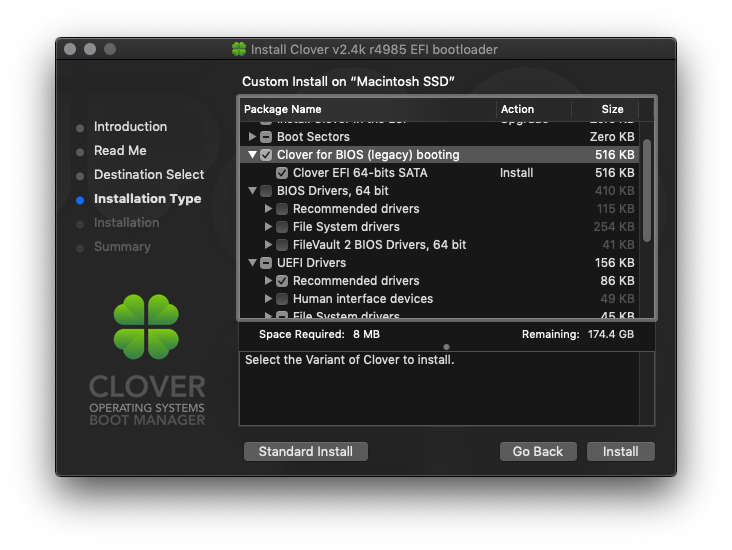Click the Clover icon in the title bar
The image size is (732, 550).
239,49
